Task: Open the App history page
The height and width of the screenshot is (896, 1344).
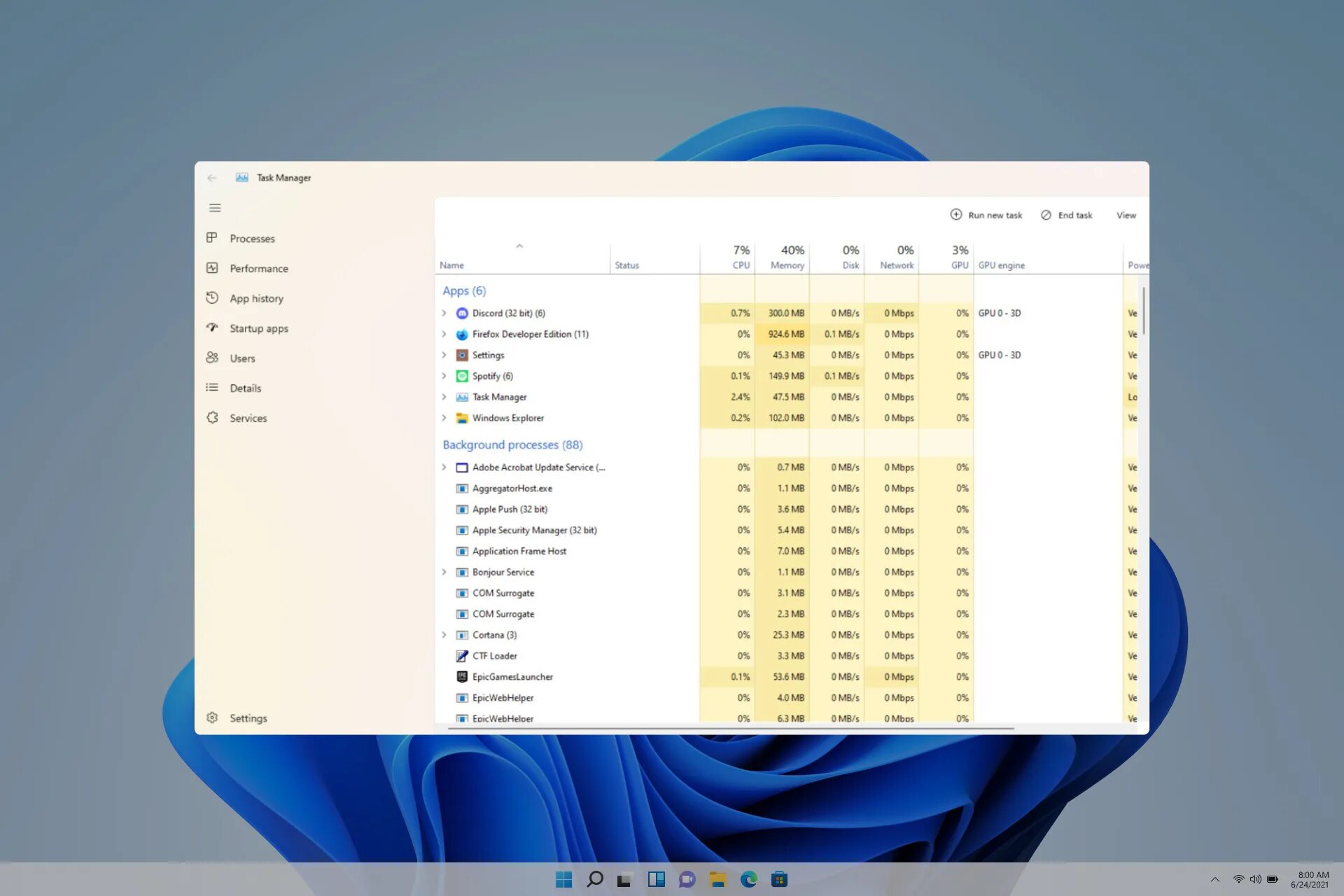Action: point(256,299)
